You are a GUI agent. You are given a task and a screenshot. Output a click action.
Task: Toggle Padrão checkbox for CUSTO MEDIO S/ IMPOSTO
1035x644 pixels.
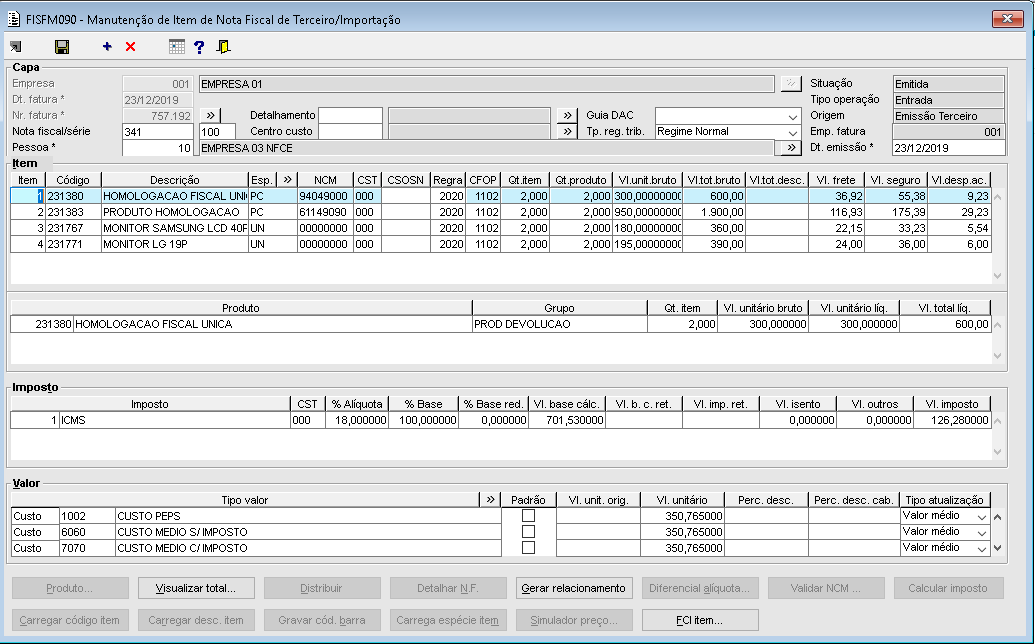point(528,532)
